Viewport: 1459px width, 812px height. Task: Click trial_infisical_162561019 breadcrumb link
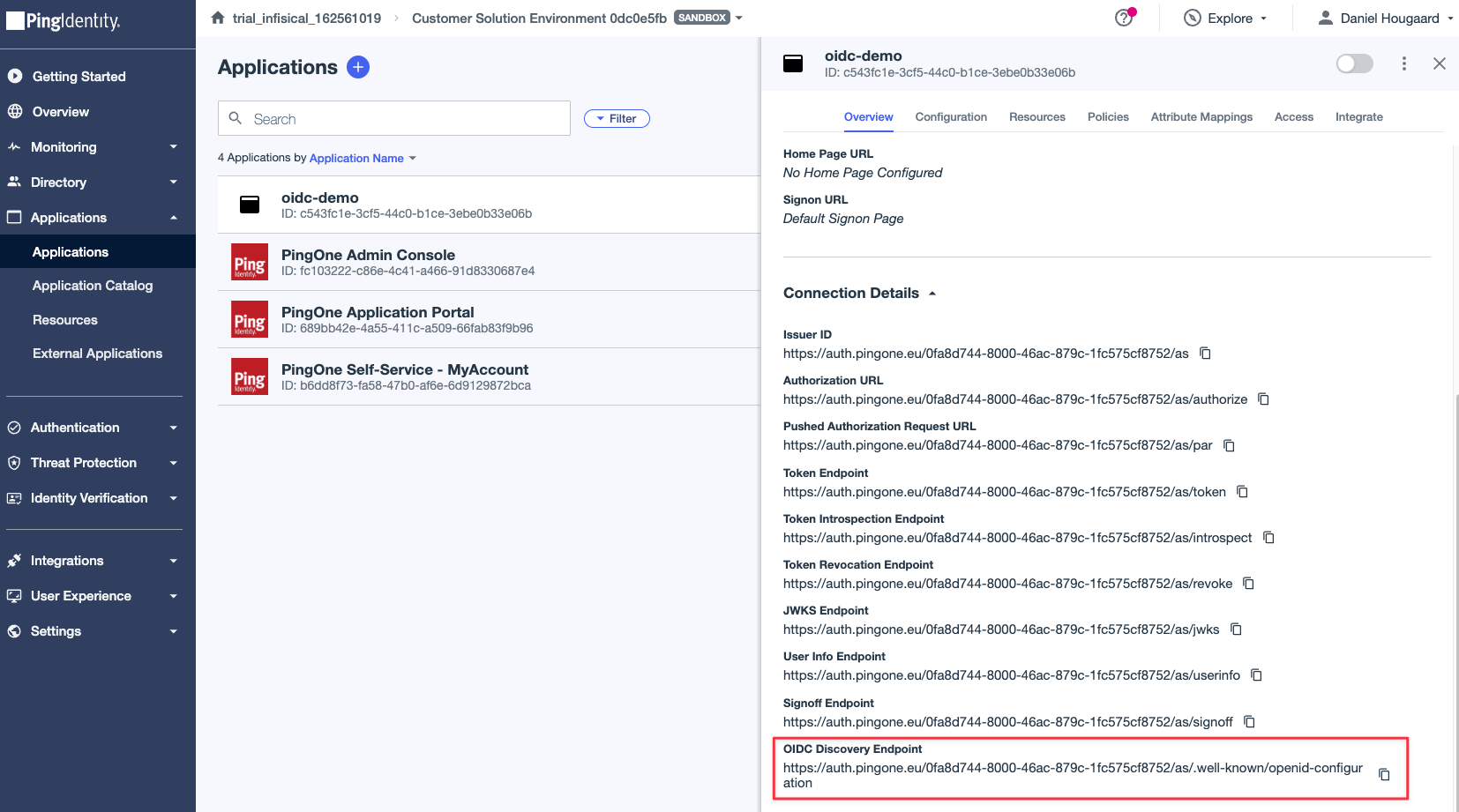pyautogui.click(x=307, y=18)
